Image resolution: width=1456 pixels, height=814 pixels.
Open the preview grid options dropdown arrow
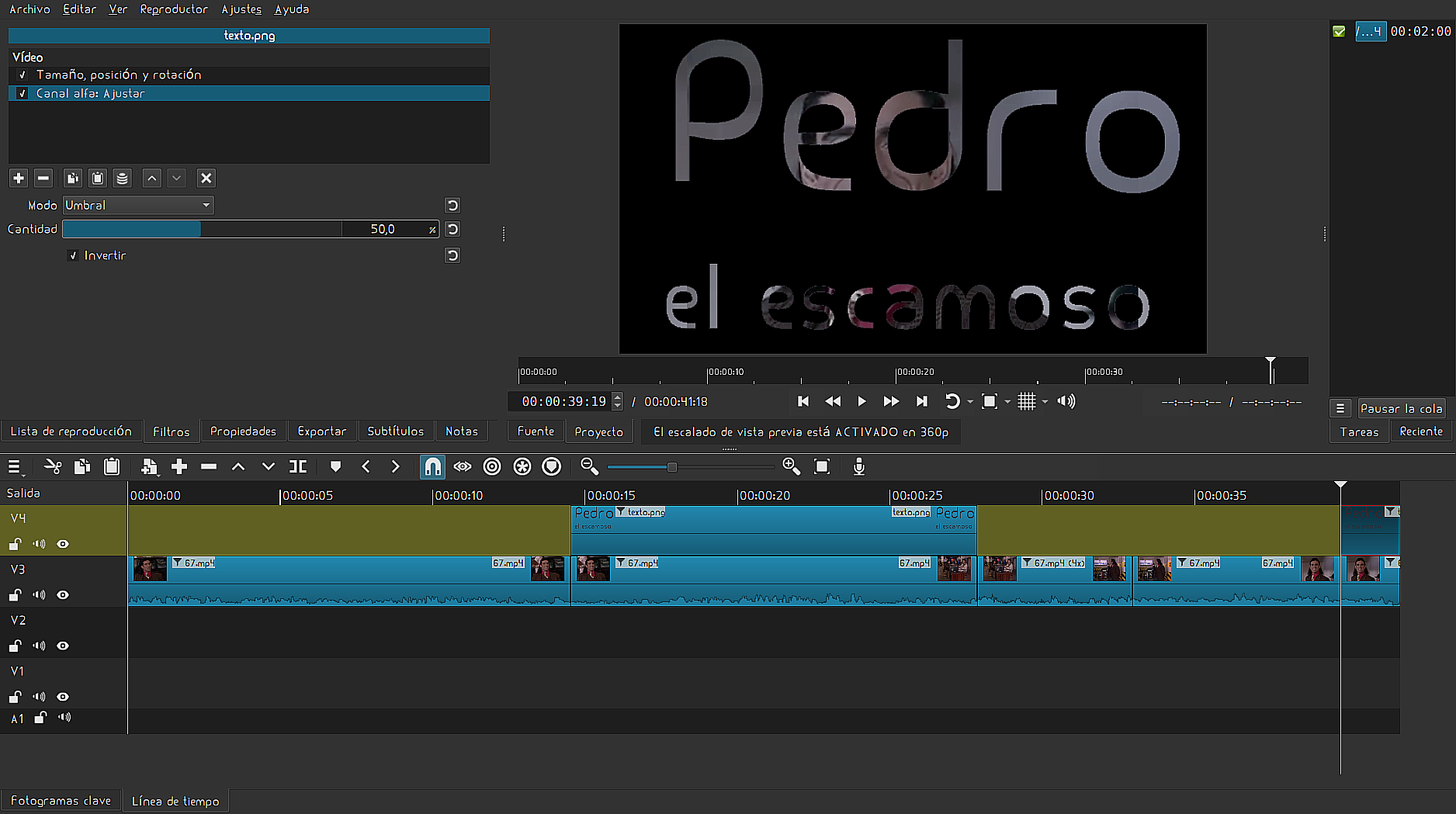click(1045, 402)
